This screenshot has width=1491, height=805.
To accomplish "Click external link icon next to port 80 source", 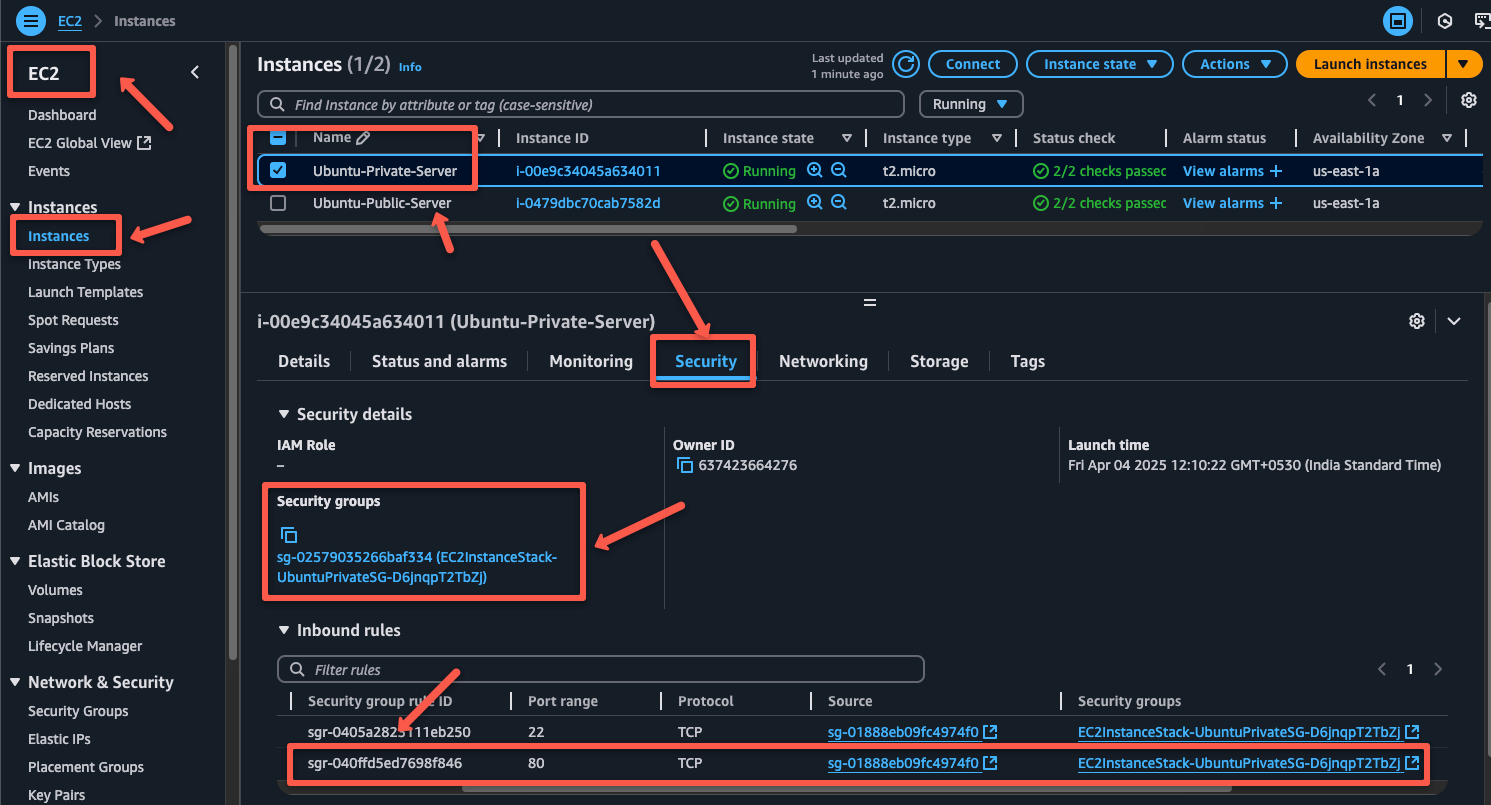I will coord(990,763).
